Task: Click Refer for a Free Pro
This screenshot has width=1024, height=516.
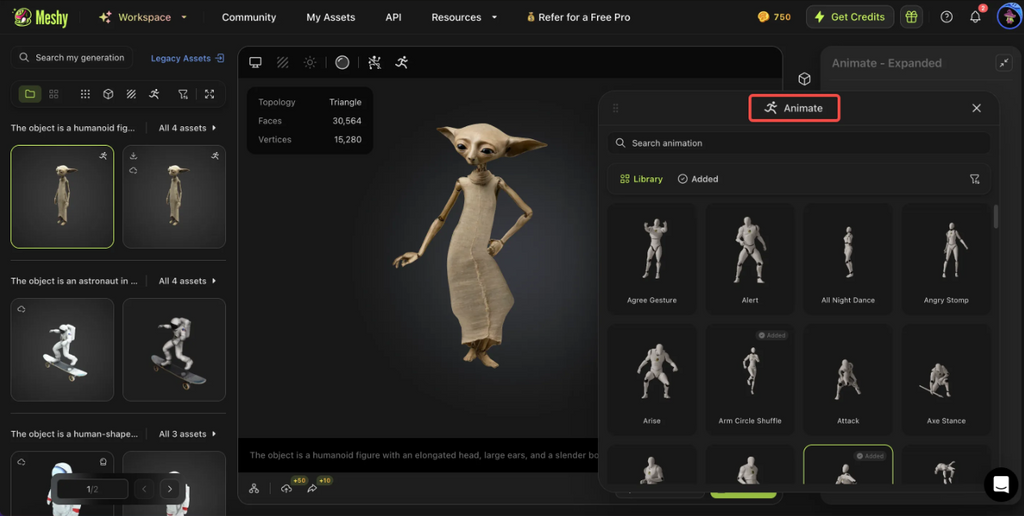Action: pos(579,17)
